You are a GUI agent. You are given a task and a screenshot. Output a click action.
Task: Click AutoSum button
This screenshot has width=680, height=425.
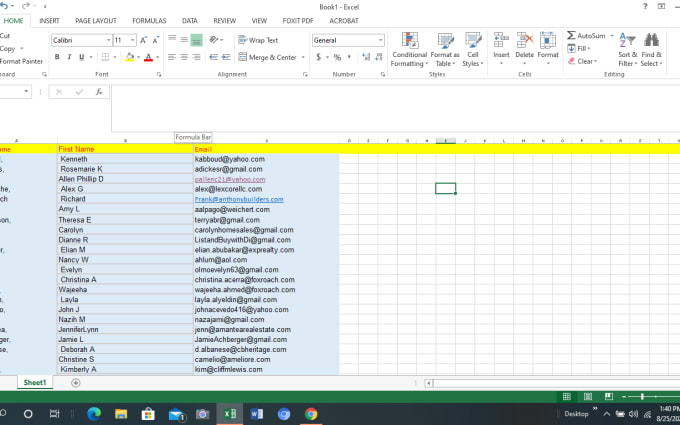(586, 36)
